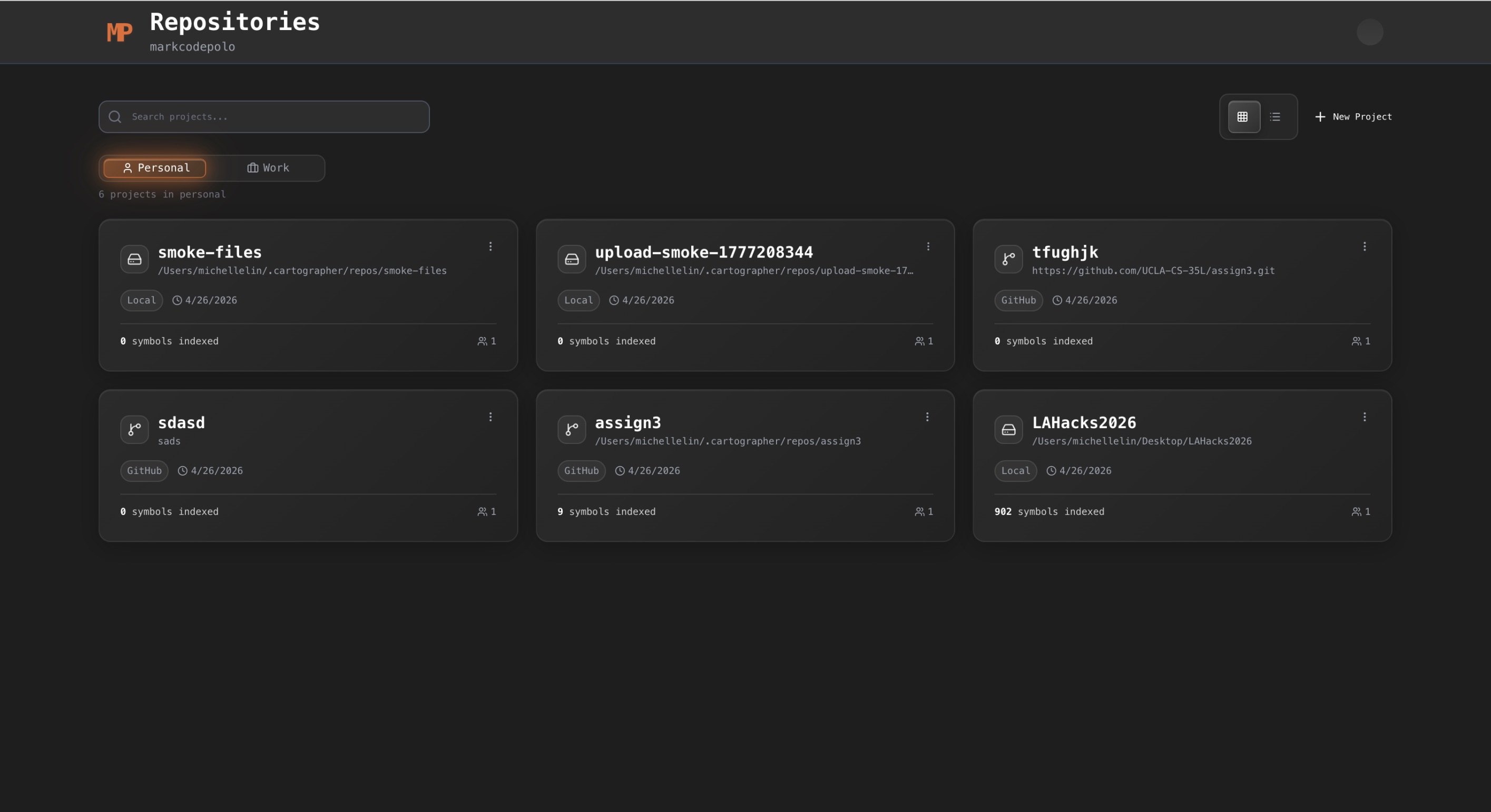1491x812 pixels.
Task: Focus the Search projects input field
Action: 272,117
